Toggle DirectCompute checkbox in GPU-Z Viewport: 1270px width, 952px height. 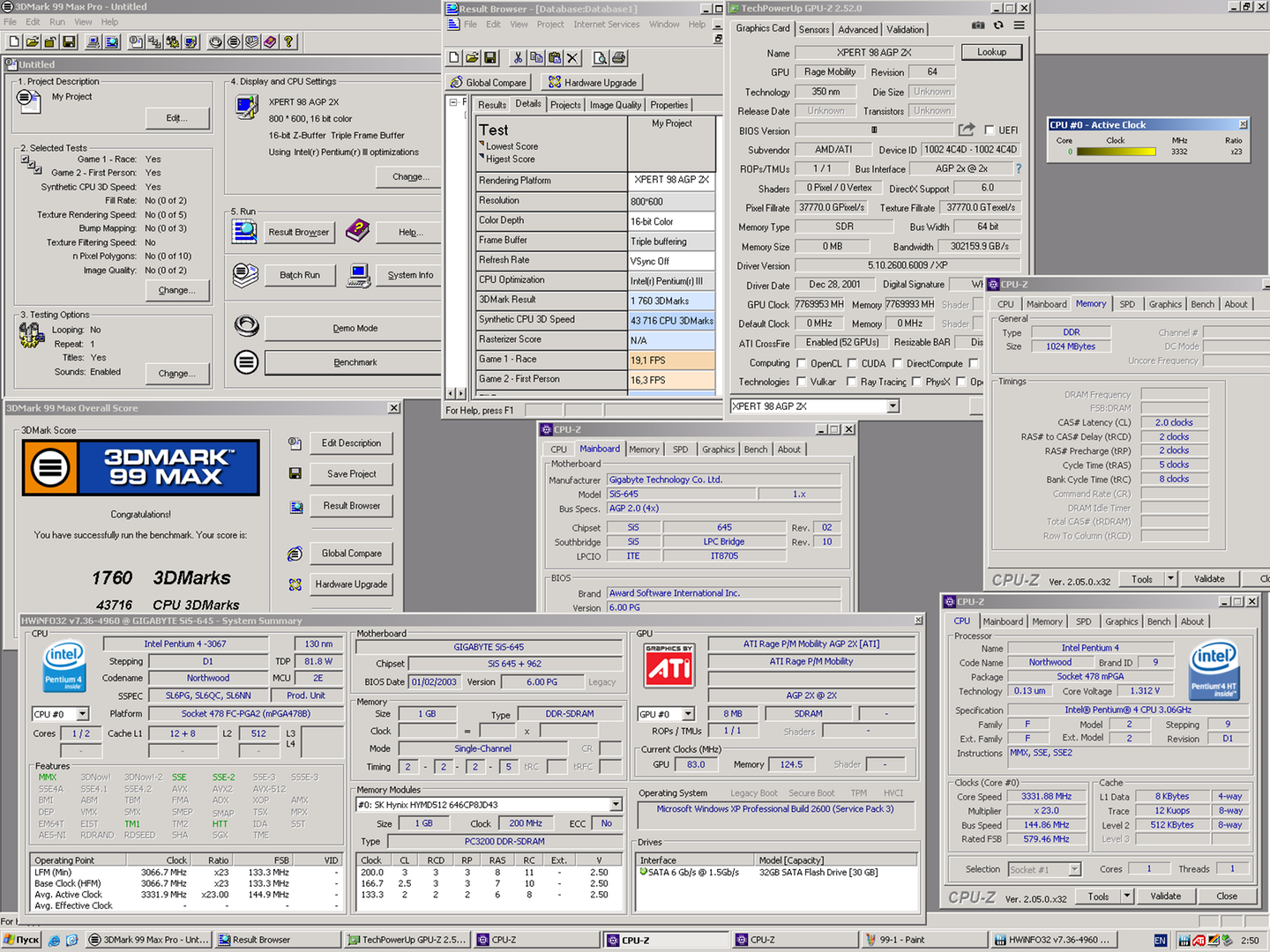pyautogui.click(x=897, y=363)
